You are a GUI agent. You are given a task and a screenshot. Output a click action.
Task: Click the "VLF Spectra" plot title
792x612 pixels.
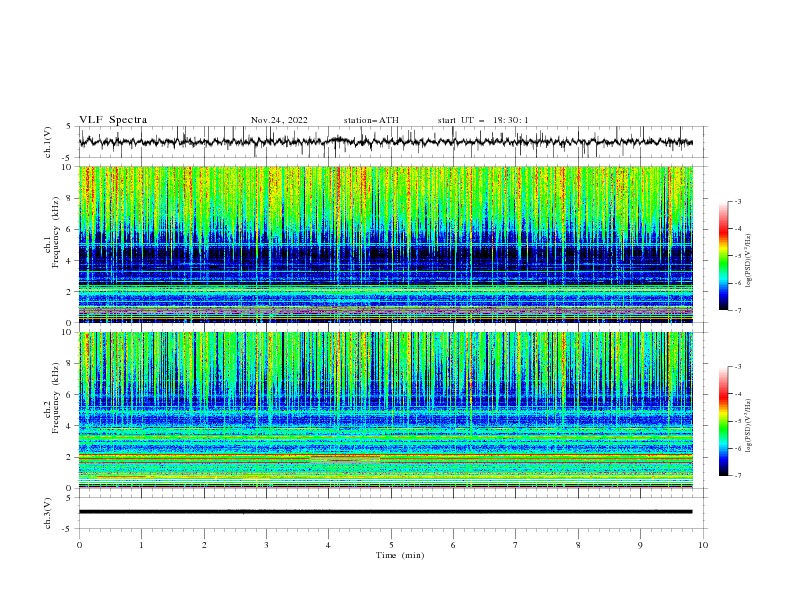pyautogui.click(x=113, y=120)
